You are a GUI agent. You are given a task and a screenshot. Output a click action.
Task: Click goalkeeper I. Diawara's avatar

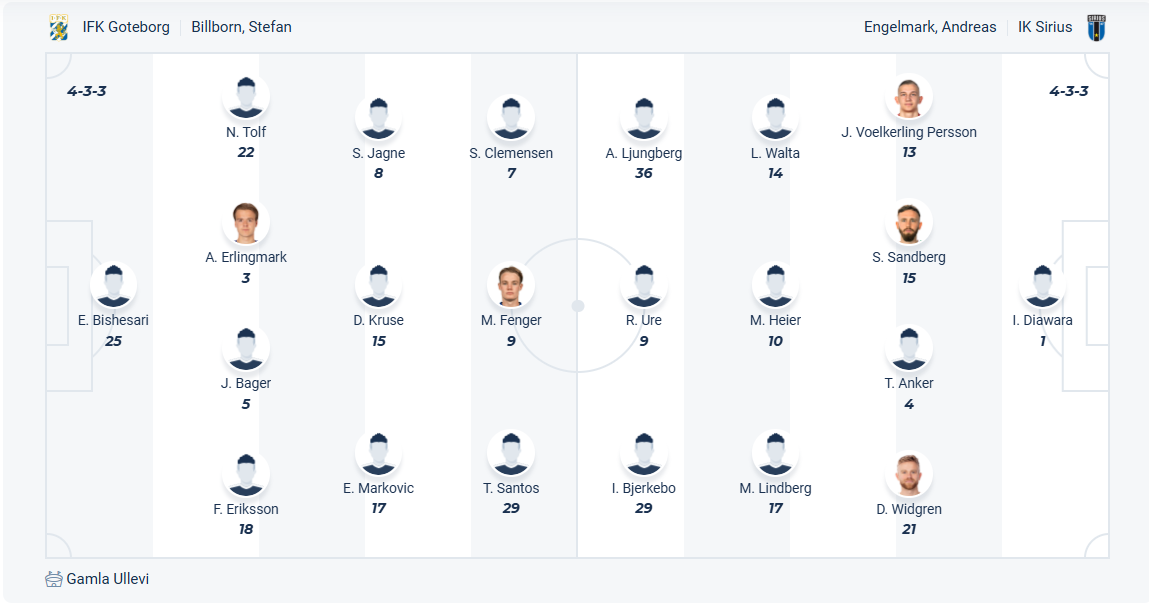(1042, 286)
